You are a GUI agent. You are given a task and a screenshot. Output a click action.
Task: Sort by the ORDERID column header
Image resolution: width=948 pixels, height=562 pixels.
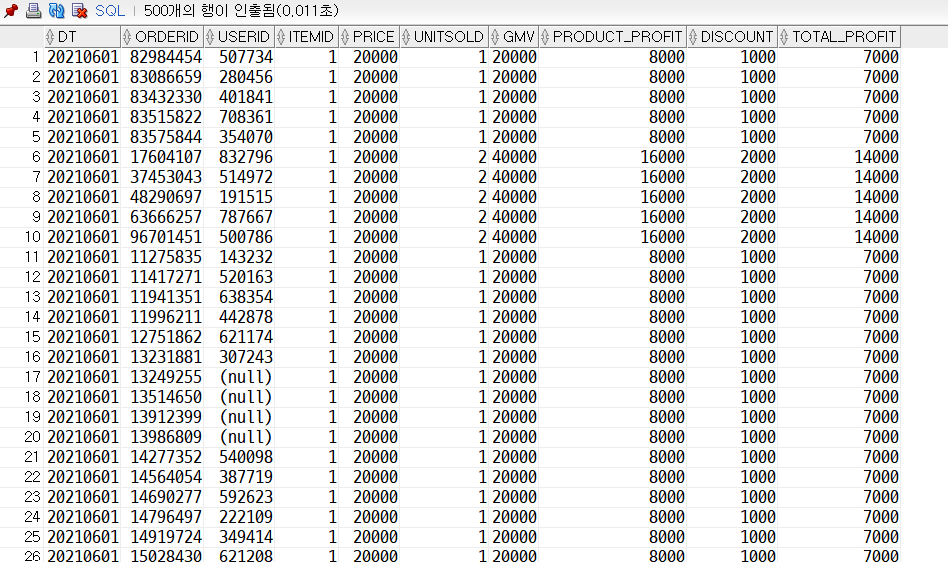[x=163, y=37]
